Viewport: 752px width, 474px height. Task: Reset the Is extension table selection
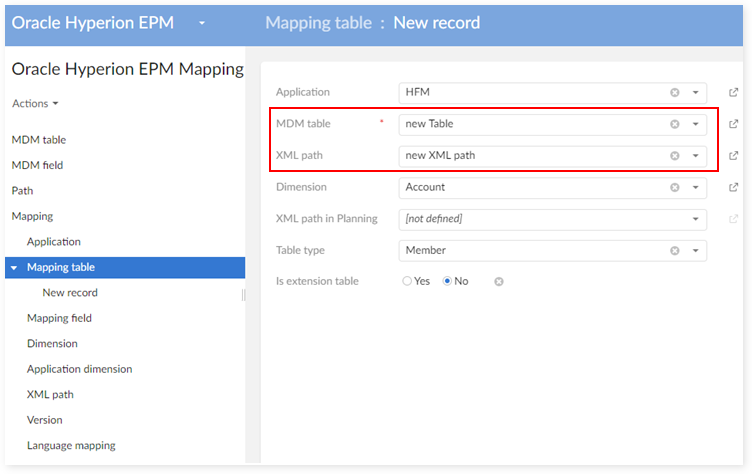[x=499, y=282]
